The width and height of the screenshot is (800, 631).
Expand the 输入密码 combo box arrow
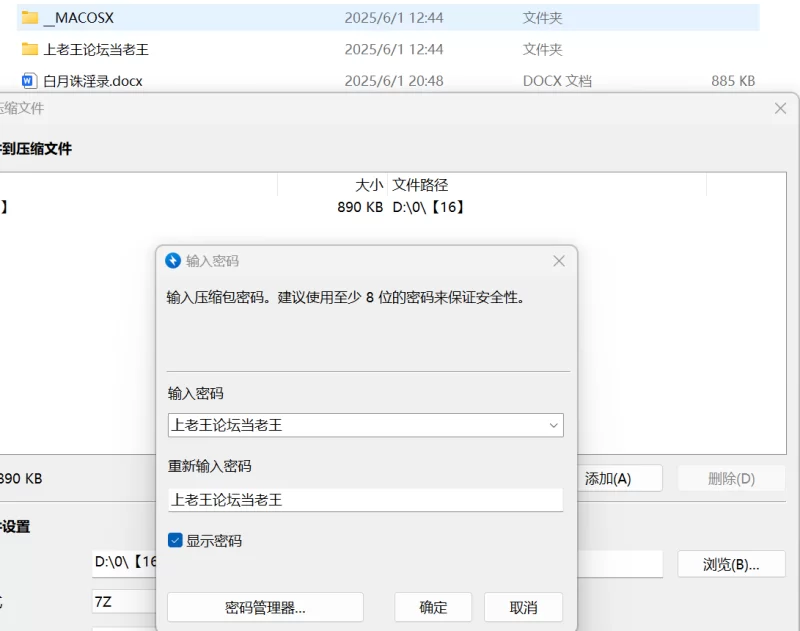(553, 425)
